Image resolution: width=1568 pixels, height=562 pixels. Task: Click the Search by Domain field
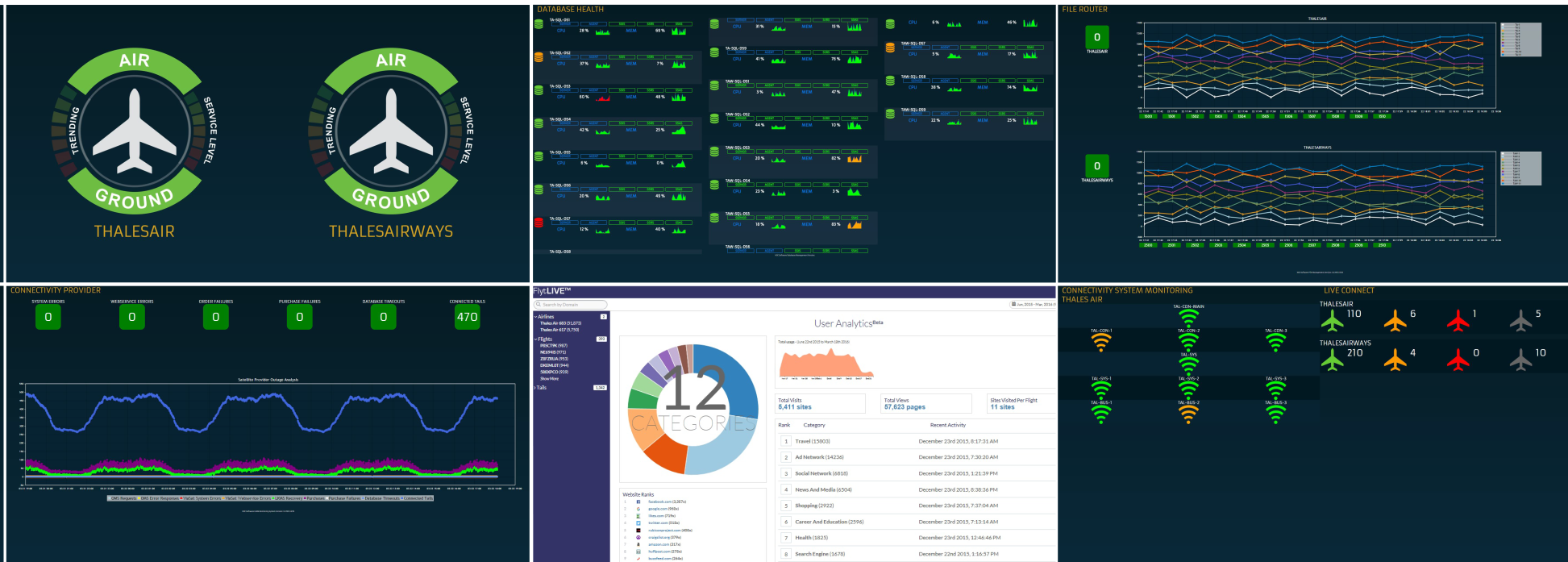click(571, 305)
